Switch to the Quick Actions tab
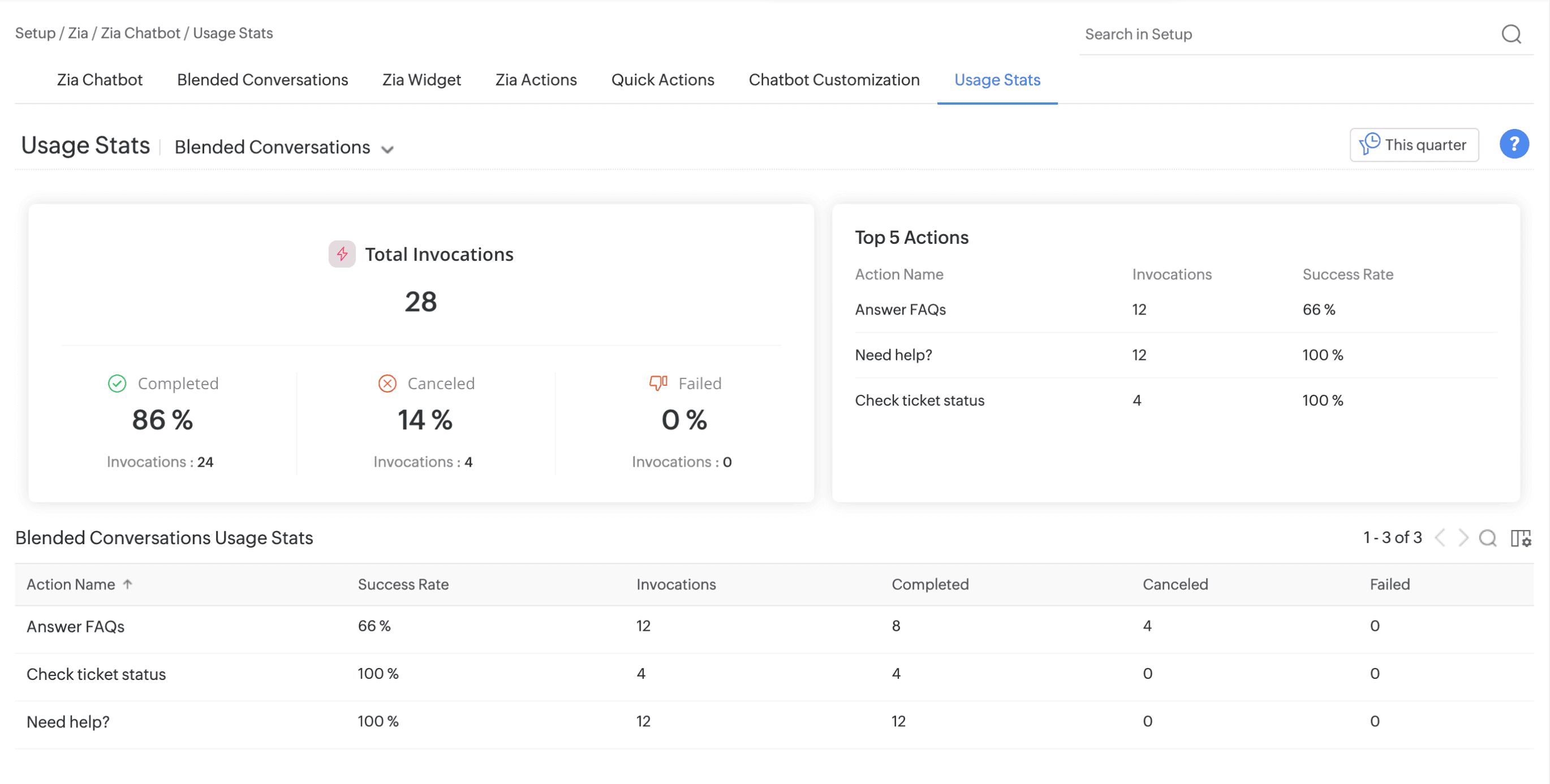Image resolution: width=1550 pixels, height=784 pixels. tap(662, 80)
